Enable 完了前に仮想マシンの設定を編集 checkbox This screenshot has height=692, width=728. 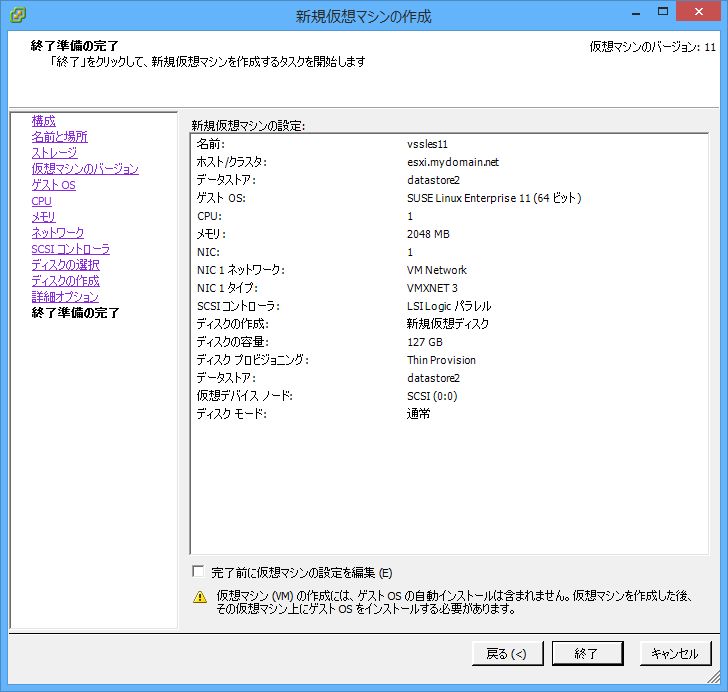(198, 571)
